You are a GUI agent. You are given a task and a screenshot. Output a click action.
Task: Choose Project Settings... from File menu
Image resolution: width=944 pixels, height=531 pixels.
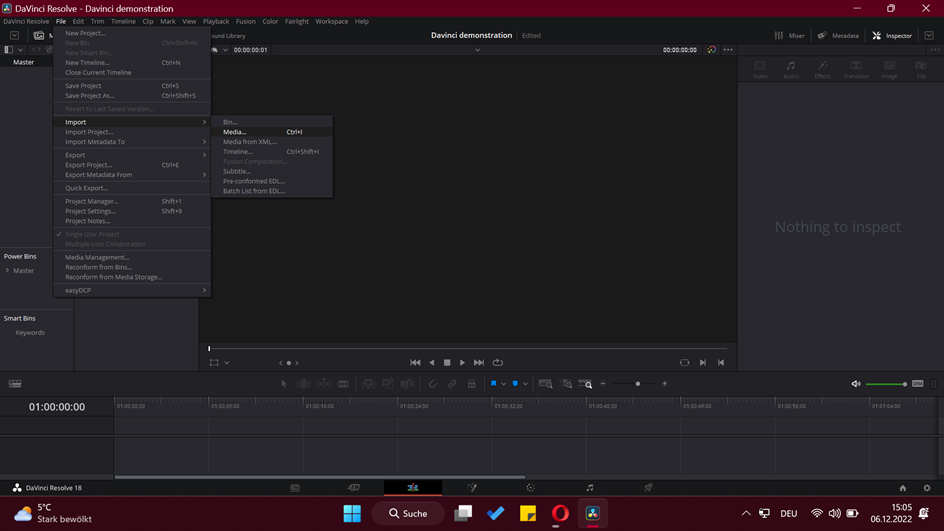click(132, 211)
